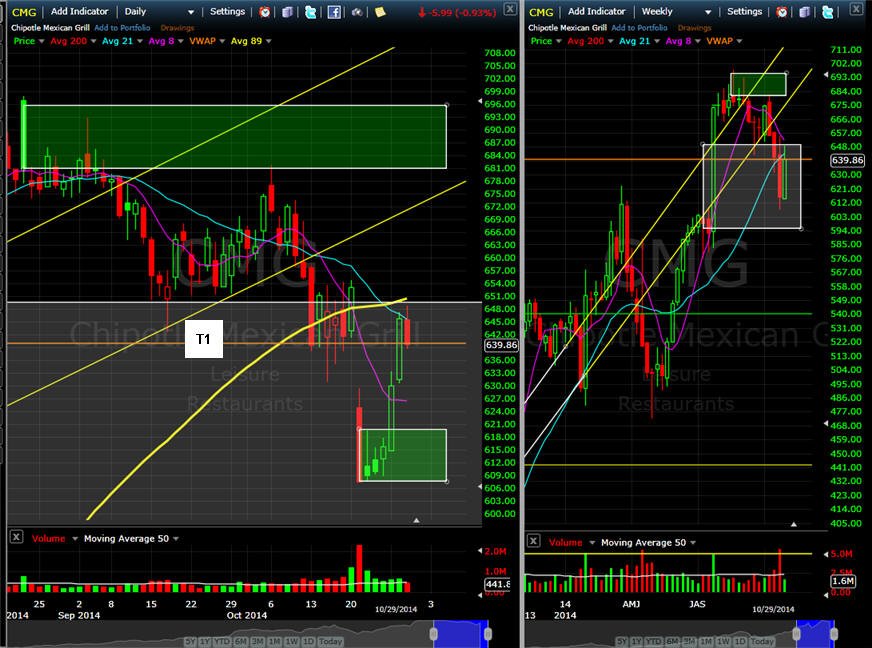
Task: Close the Volume panel on daily chart
Action: [x=17, y=537]
